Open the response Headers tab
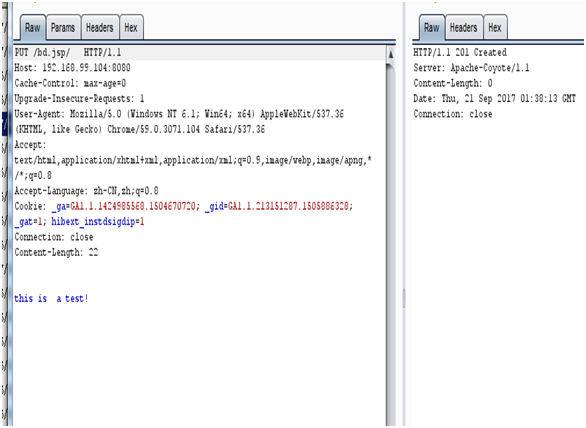This screenshot has width=586, height=428. pos(464,28)
